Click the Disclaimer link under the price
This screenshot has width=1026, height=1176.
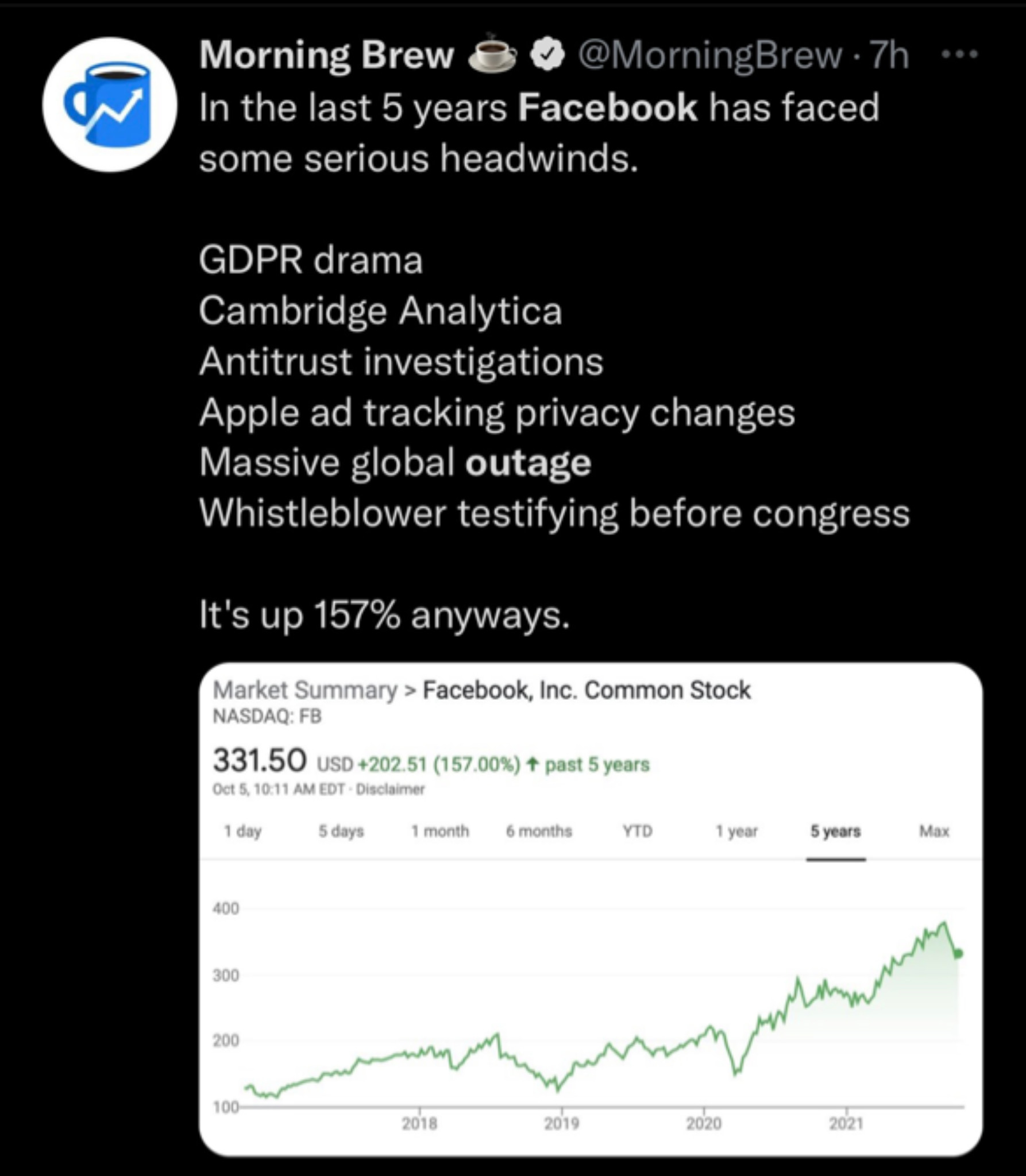(390, 789)
